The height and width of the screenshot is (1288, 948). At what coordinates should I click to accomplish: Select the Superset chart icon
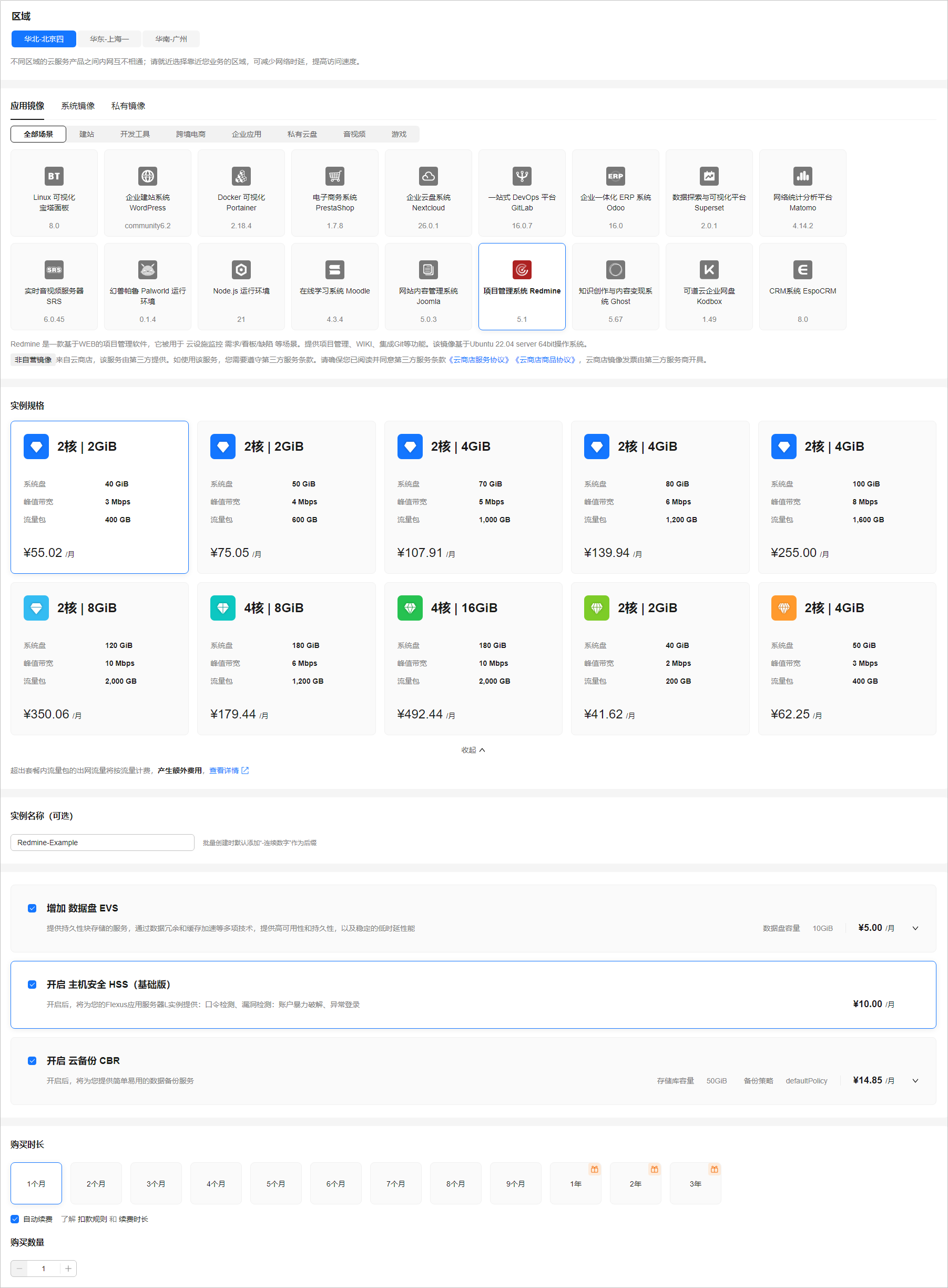point(709,176)
